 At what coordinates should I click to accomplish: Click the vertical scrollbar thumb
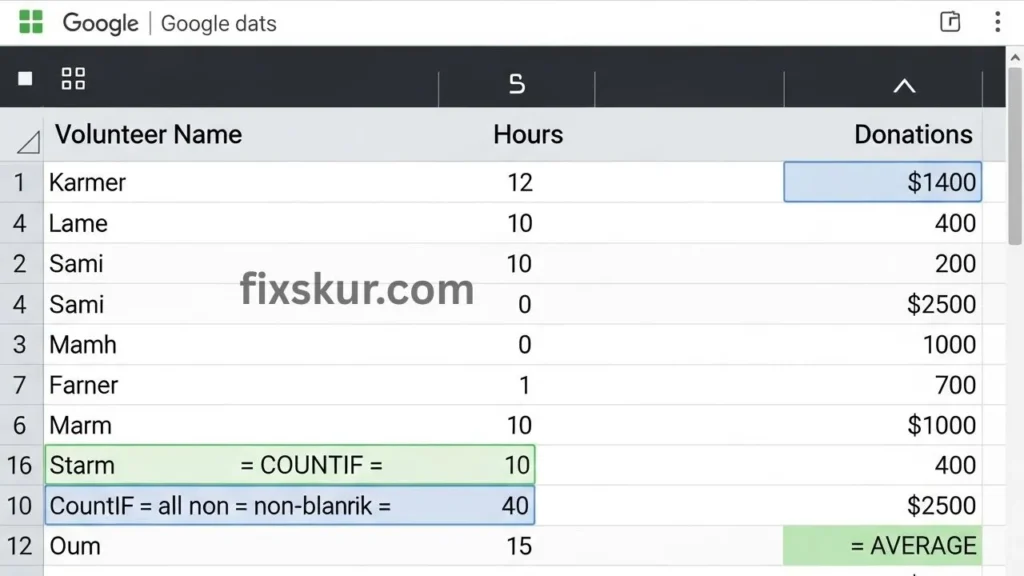[x=1015, y=155]
